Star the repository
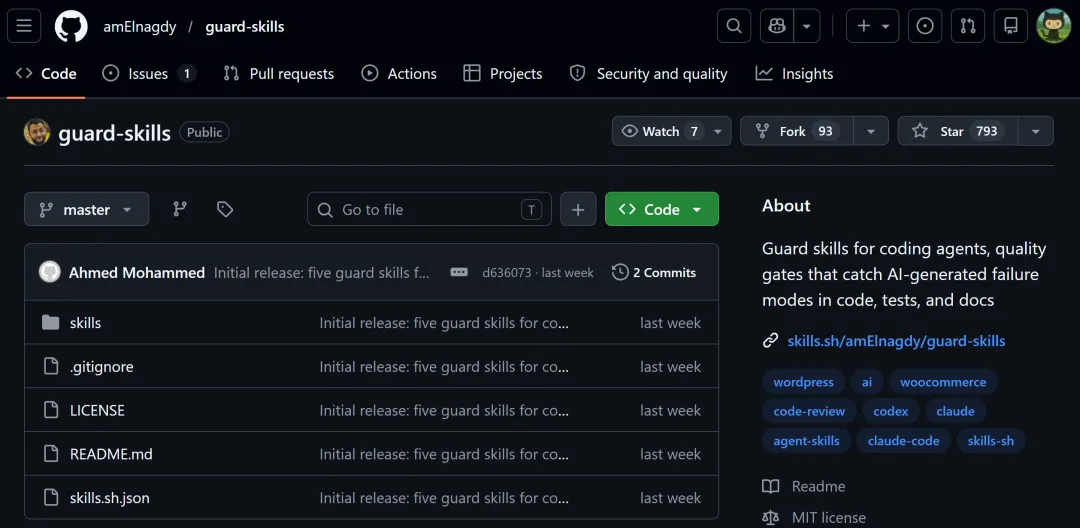 (x=957, y=131)
